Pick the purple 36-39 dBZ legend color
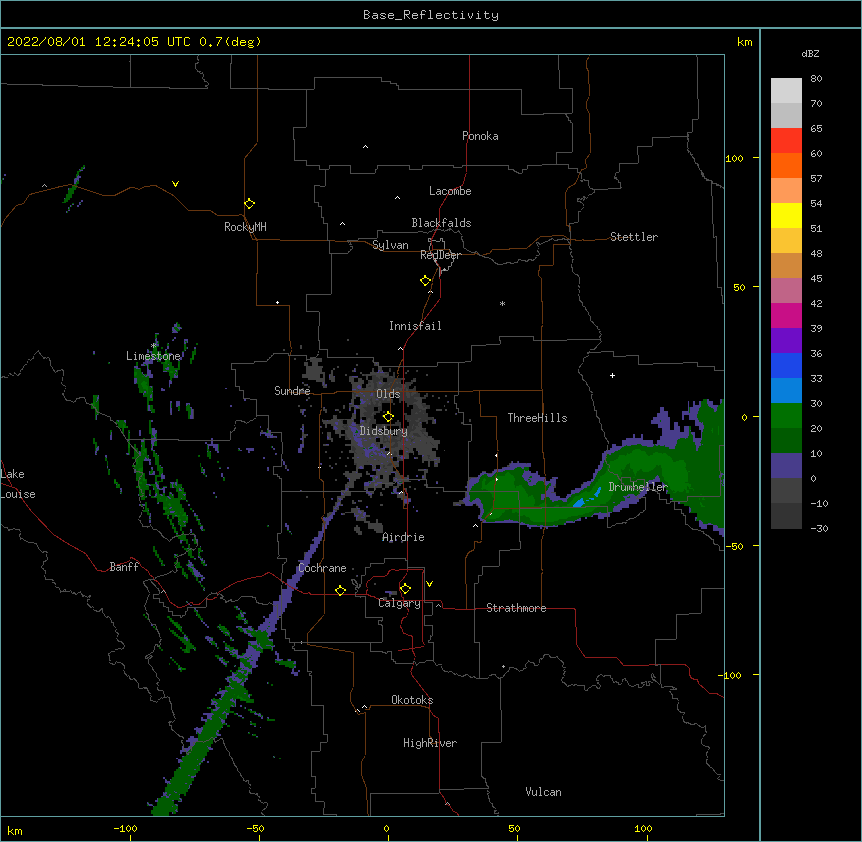 coord(786,341)
